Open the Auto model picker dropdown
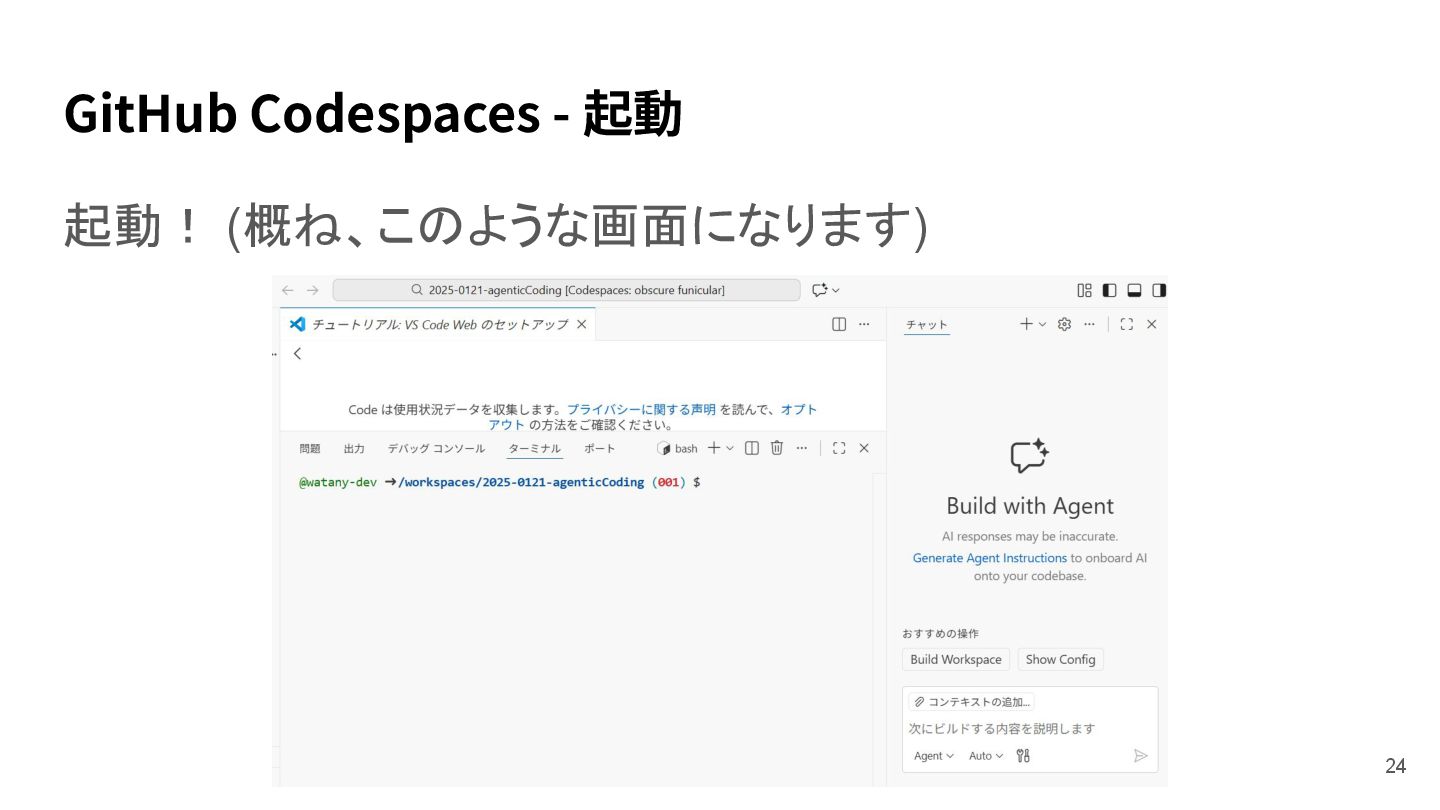1440x810 pixels. point(986,756)
